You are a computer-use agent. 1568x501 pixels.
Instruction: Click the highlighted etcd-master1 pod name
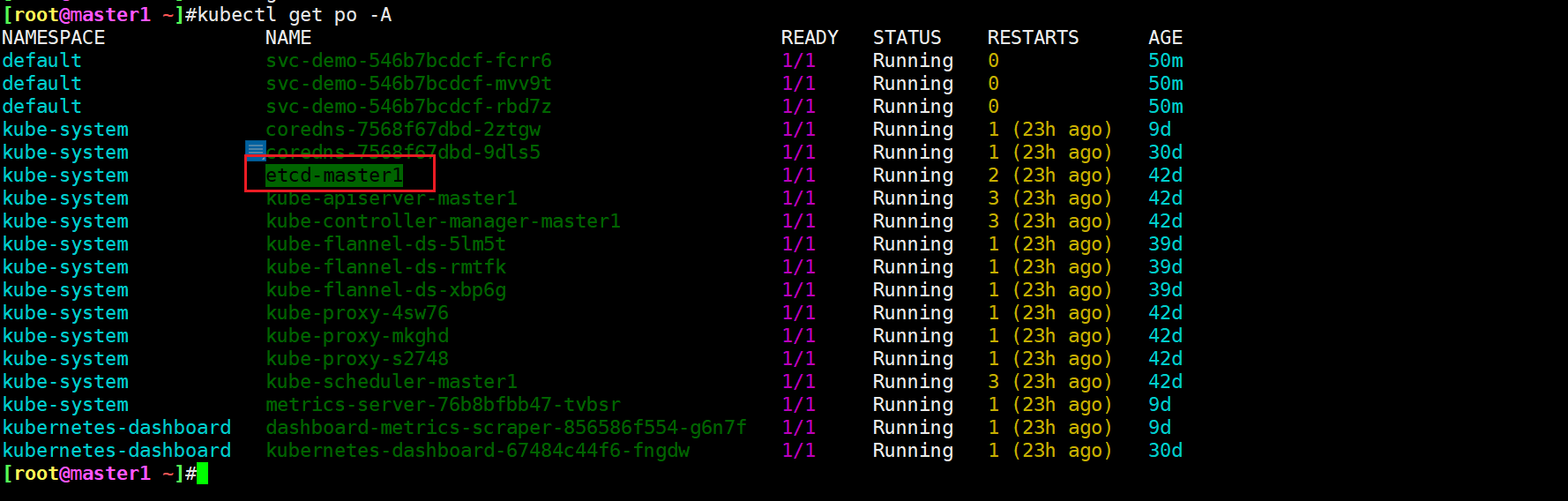pyautogui.click(x=335, y=176)
